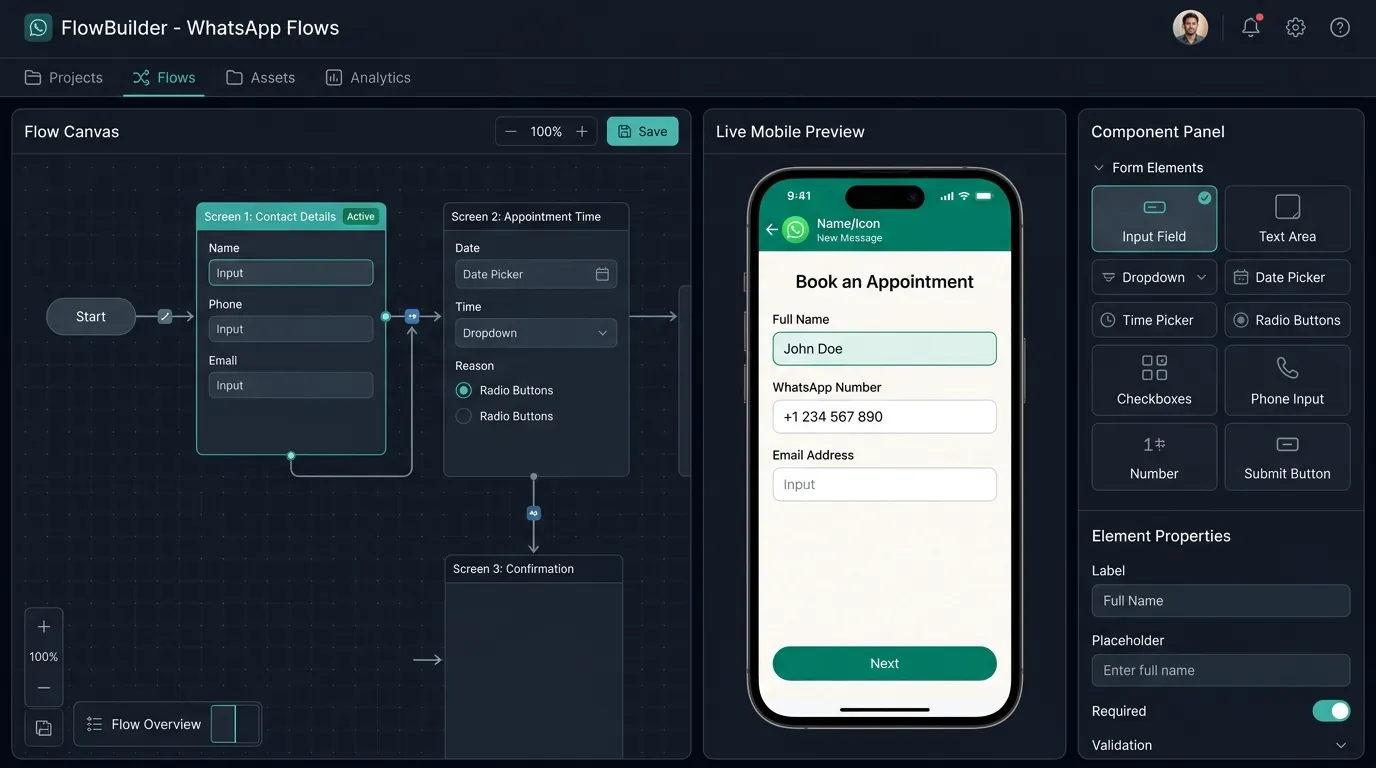The width and height of the screenshot is (1376, 768).
Task: Select the Input Field component
Action: [x=1154, y=219]
